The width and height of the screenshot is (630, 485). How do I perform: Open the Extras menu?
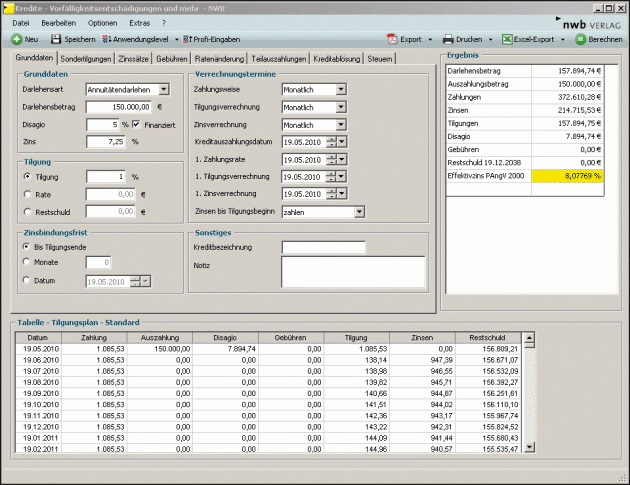[x=140, y=22]
